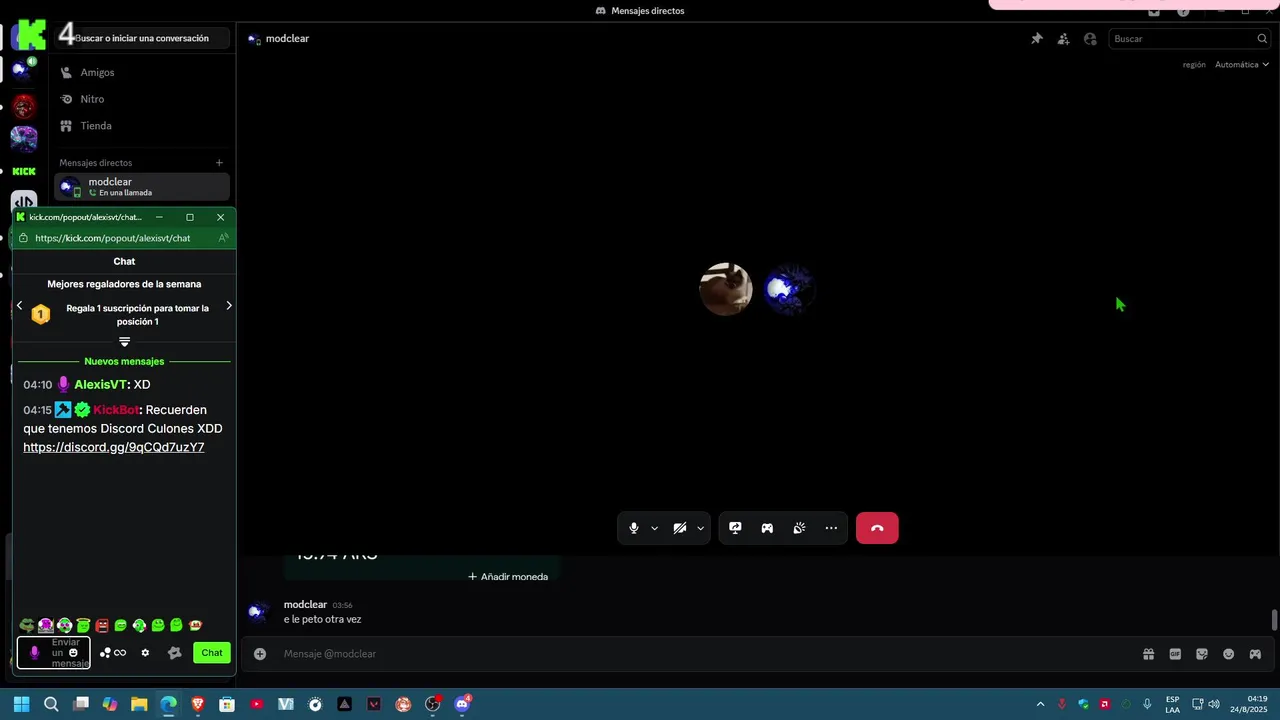The image size is (1280, 720).
Task: Open the Amigos section
Action: coord(142,72)
